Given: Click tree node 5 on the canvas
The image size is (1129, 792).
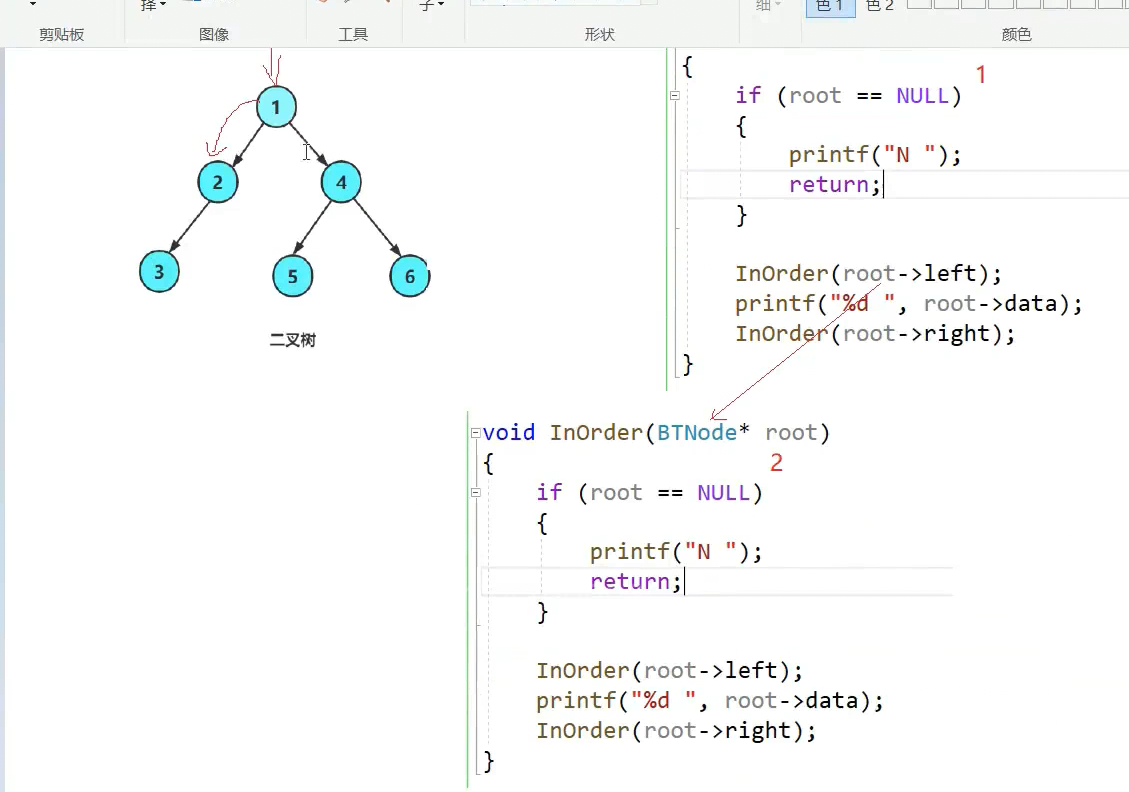Looking at the screenshot, I should click(292, 276).
